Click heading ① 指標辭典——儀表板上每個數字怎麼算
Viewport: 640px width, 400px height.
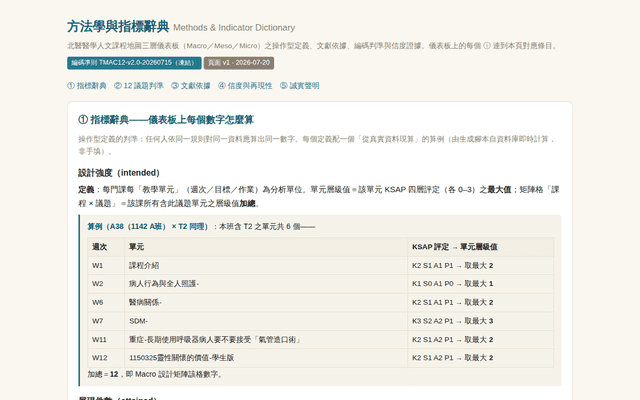click(166, 120)
